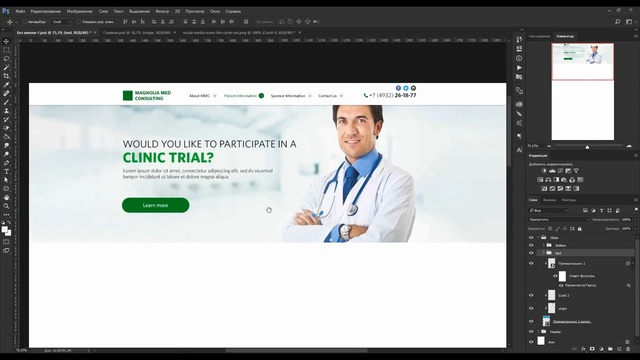
Task: Hide the text group layer
Action: 531,253
